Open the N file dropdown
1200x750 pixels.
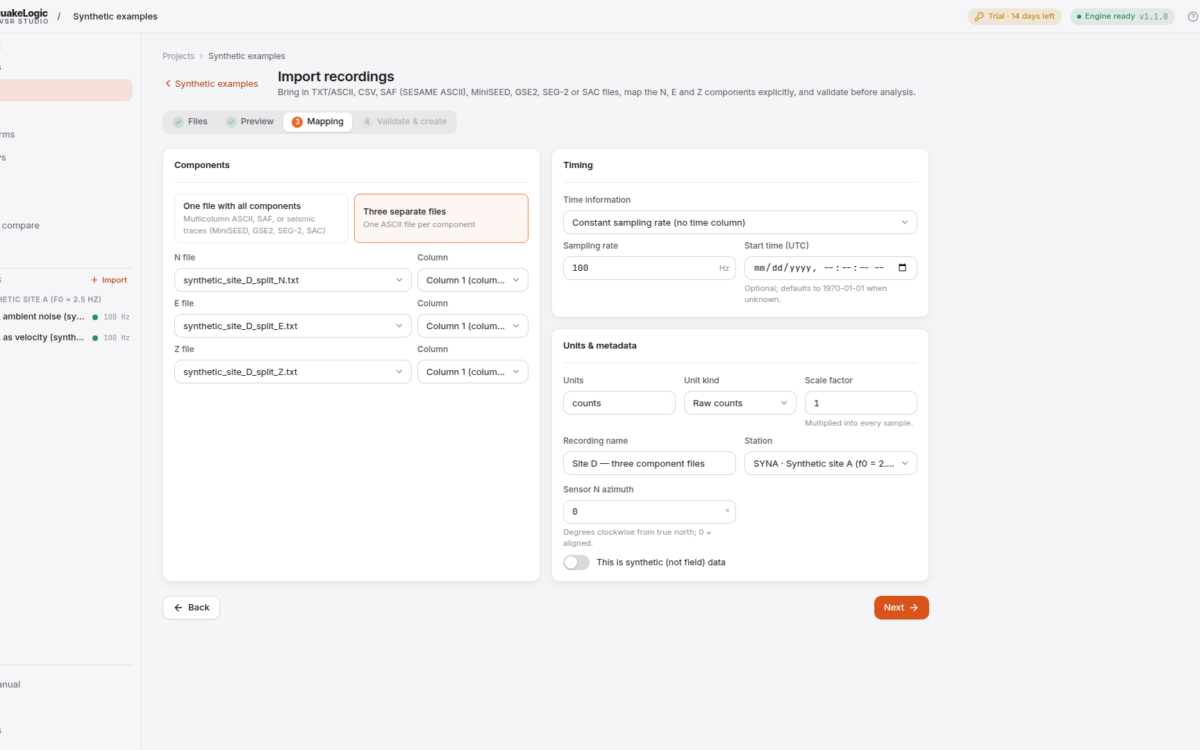tap(293, 280)
